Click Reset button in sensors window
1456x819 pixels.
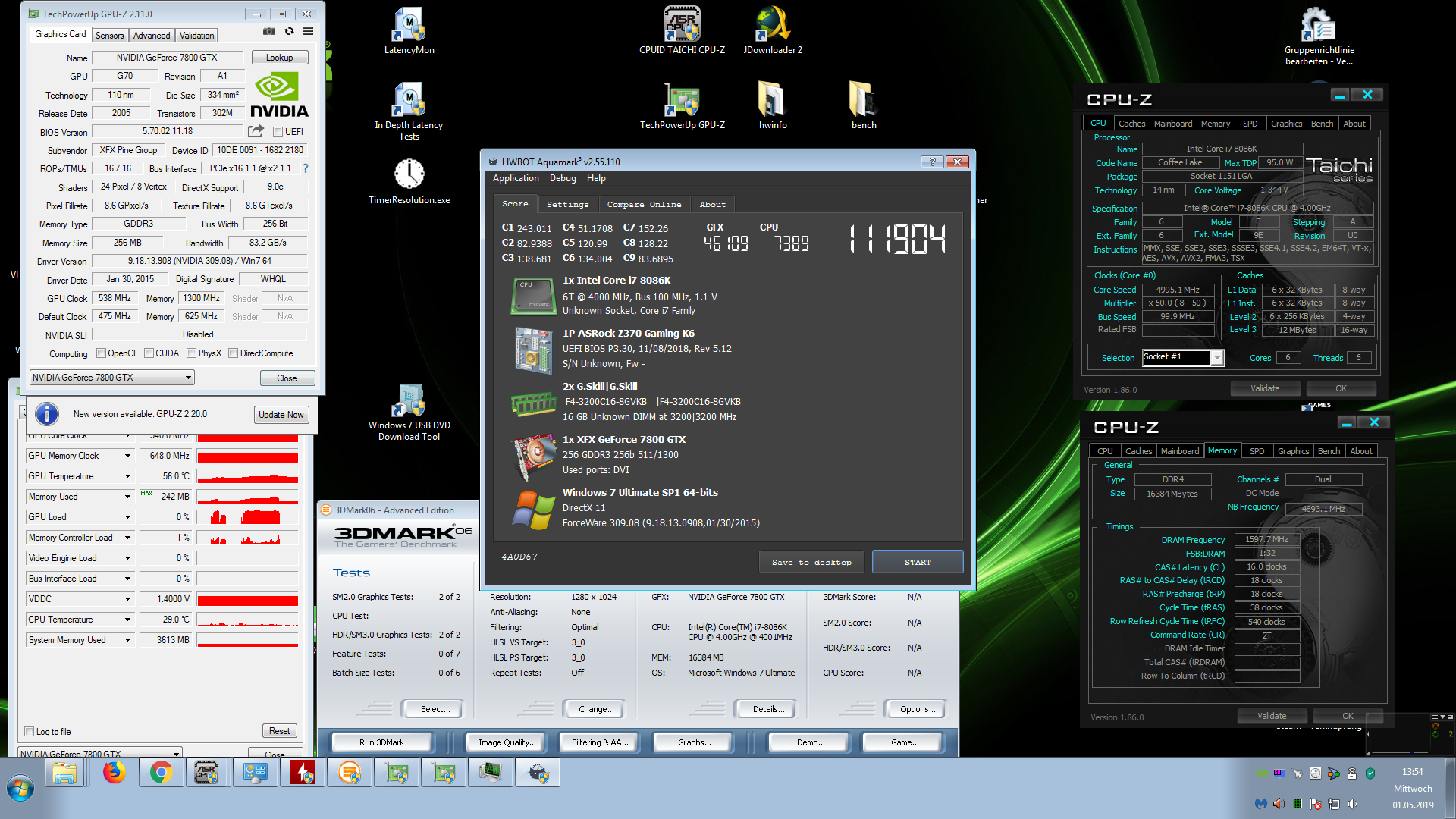[x=279, y=731]
